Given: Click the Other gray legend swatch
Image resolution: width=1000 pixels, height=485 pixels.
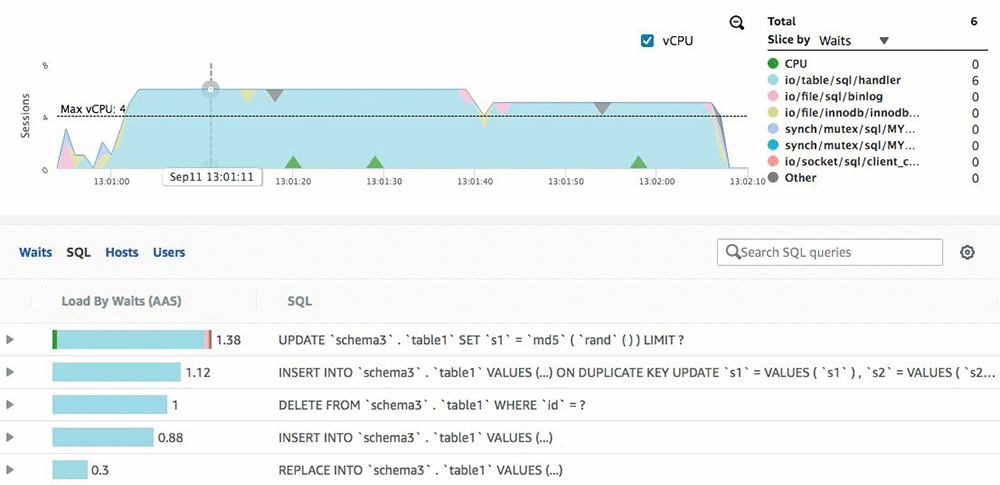Looking at the screenshot, I should click(773, 178).
